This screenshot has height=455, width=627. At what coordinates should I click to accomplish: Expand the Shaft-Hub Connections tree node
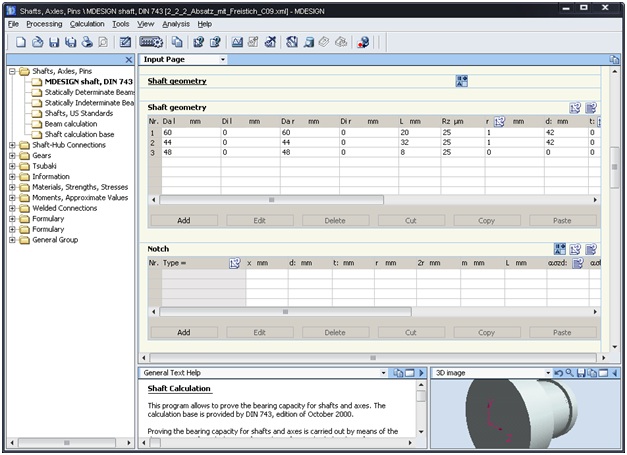pos(12,145)
